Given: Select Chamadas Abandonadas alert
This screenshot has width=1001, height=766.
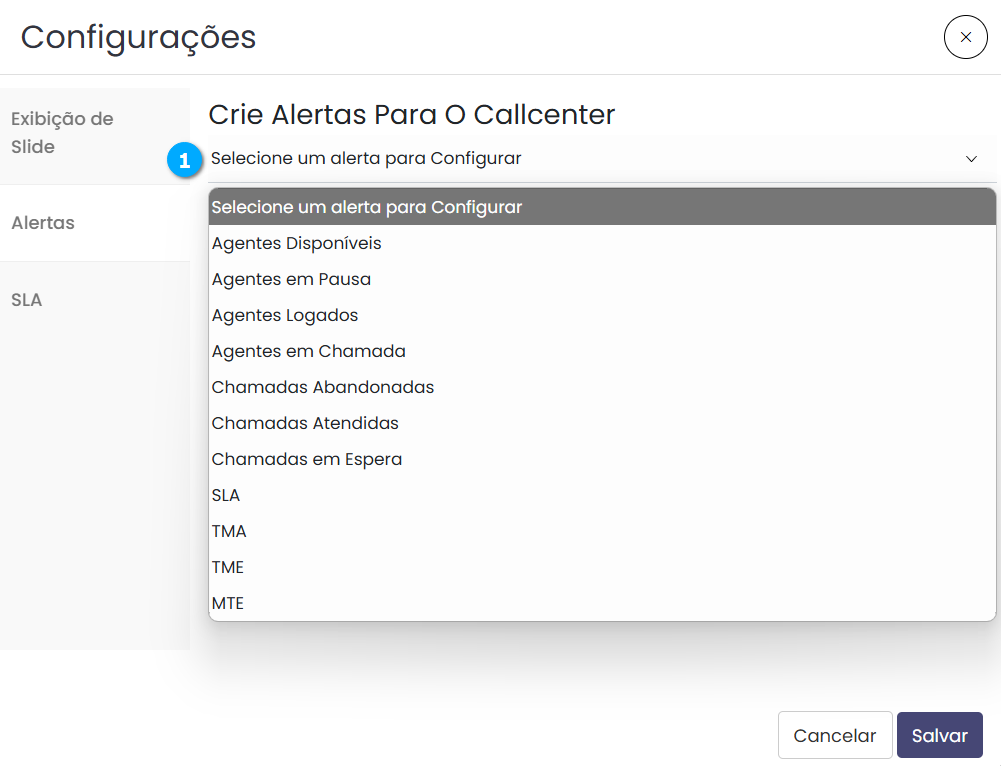Looking at the screenshot, I should click(323, 387).
